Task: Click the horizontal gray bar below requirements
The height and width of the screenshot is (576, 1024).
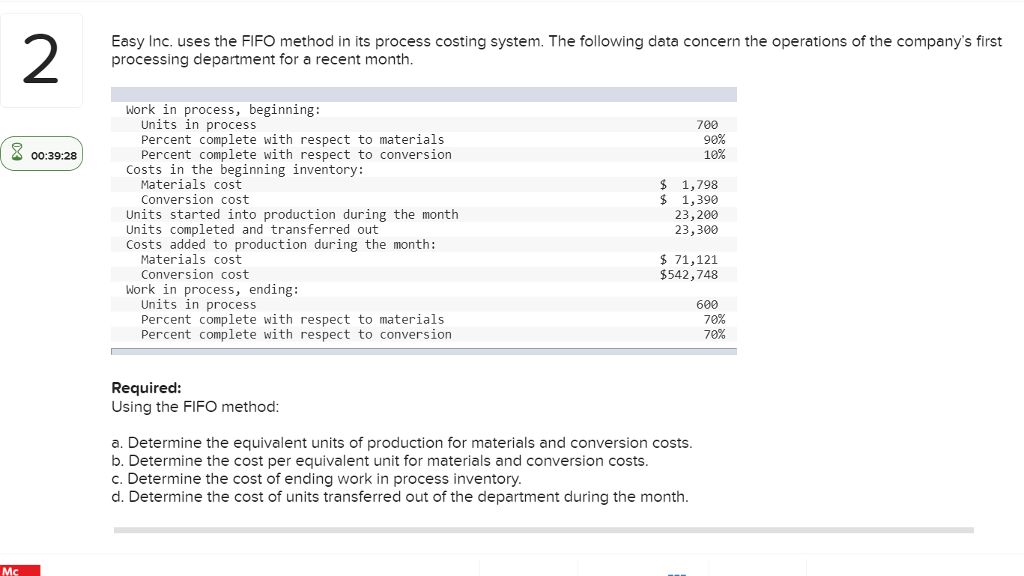Action: pos(543,530)
